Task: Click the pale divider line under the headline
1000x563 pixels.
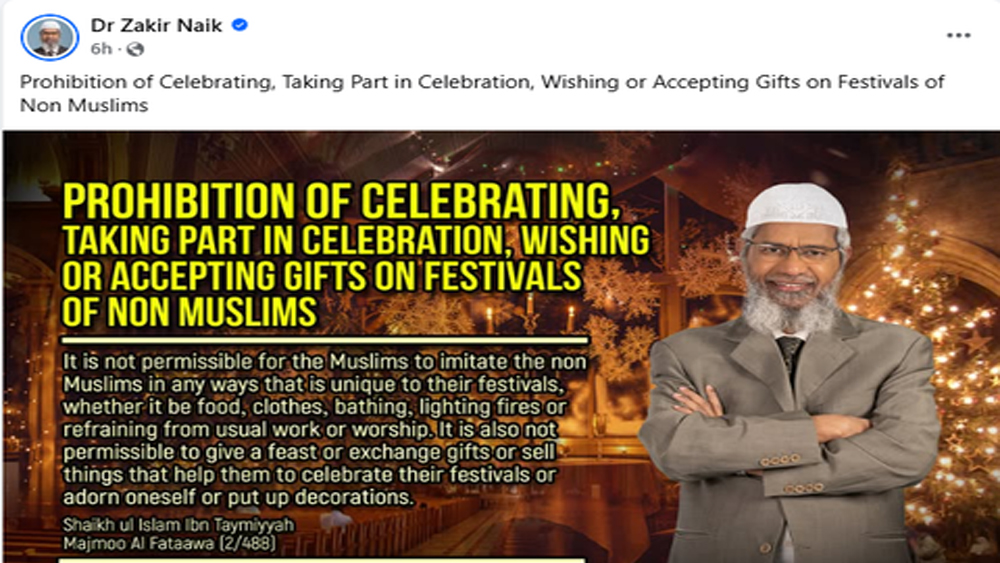Action: pyautogui.click(x=325, y=341)
